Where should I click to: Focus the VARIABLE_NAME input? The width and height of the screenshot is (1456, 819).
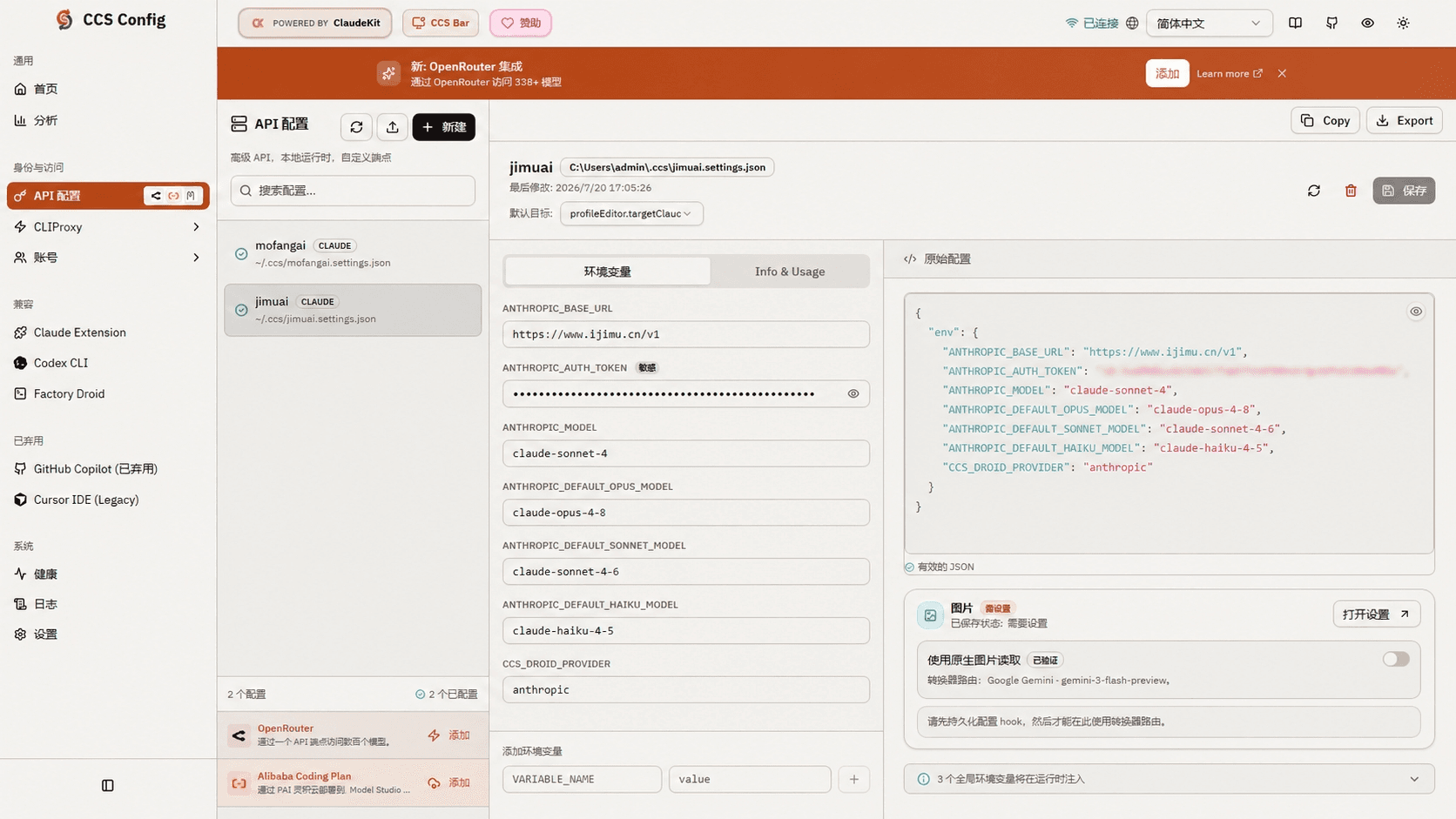pyautogui.click(x=582, y=780)
